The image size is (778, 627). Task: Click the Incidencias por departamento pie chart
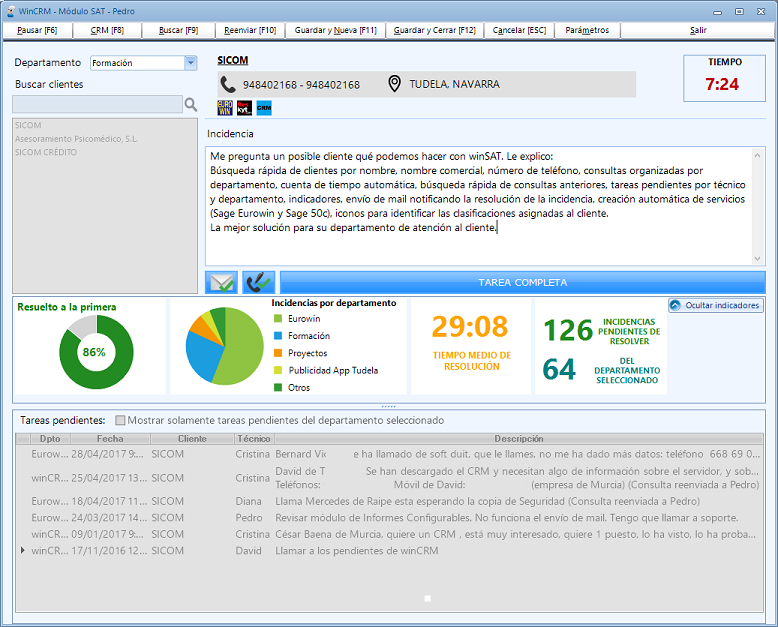(x=225, y=346)
